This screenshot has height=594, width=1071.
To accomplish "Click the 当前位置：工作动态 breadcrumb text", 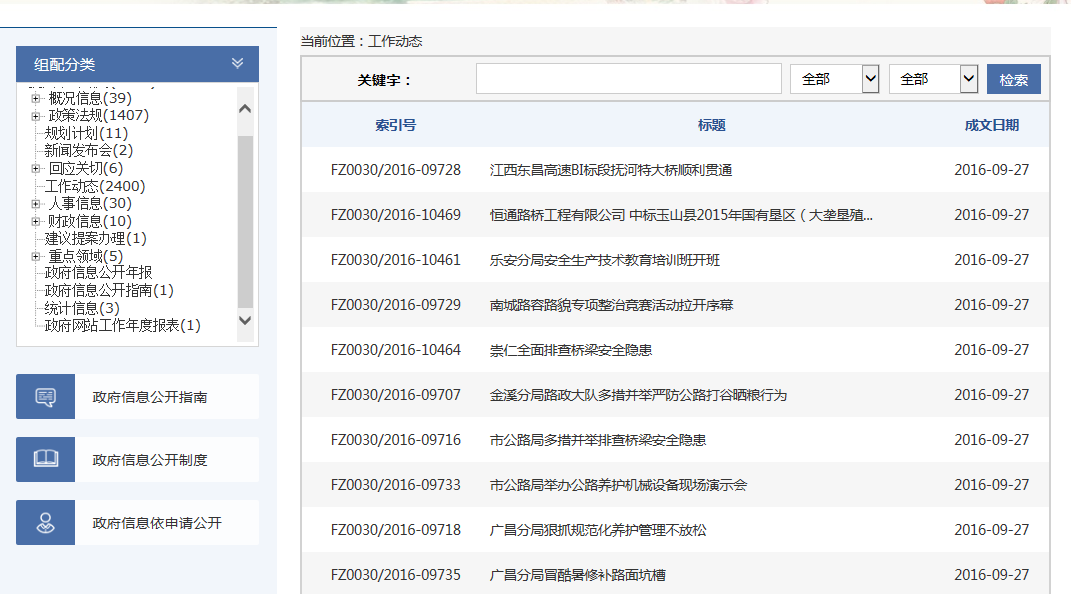I will tap(361, 41).
